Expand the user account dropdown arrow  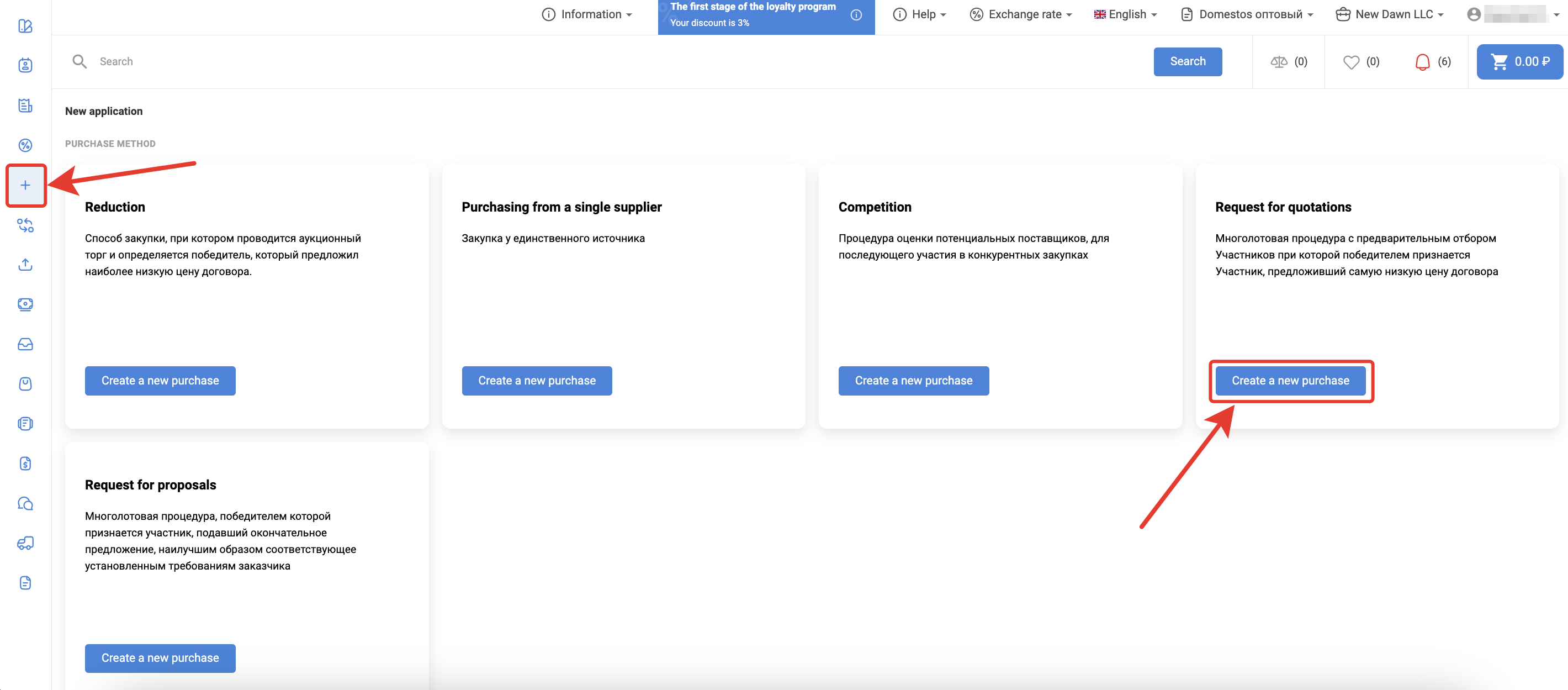click(x=1556, y=15)
